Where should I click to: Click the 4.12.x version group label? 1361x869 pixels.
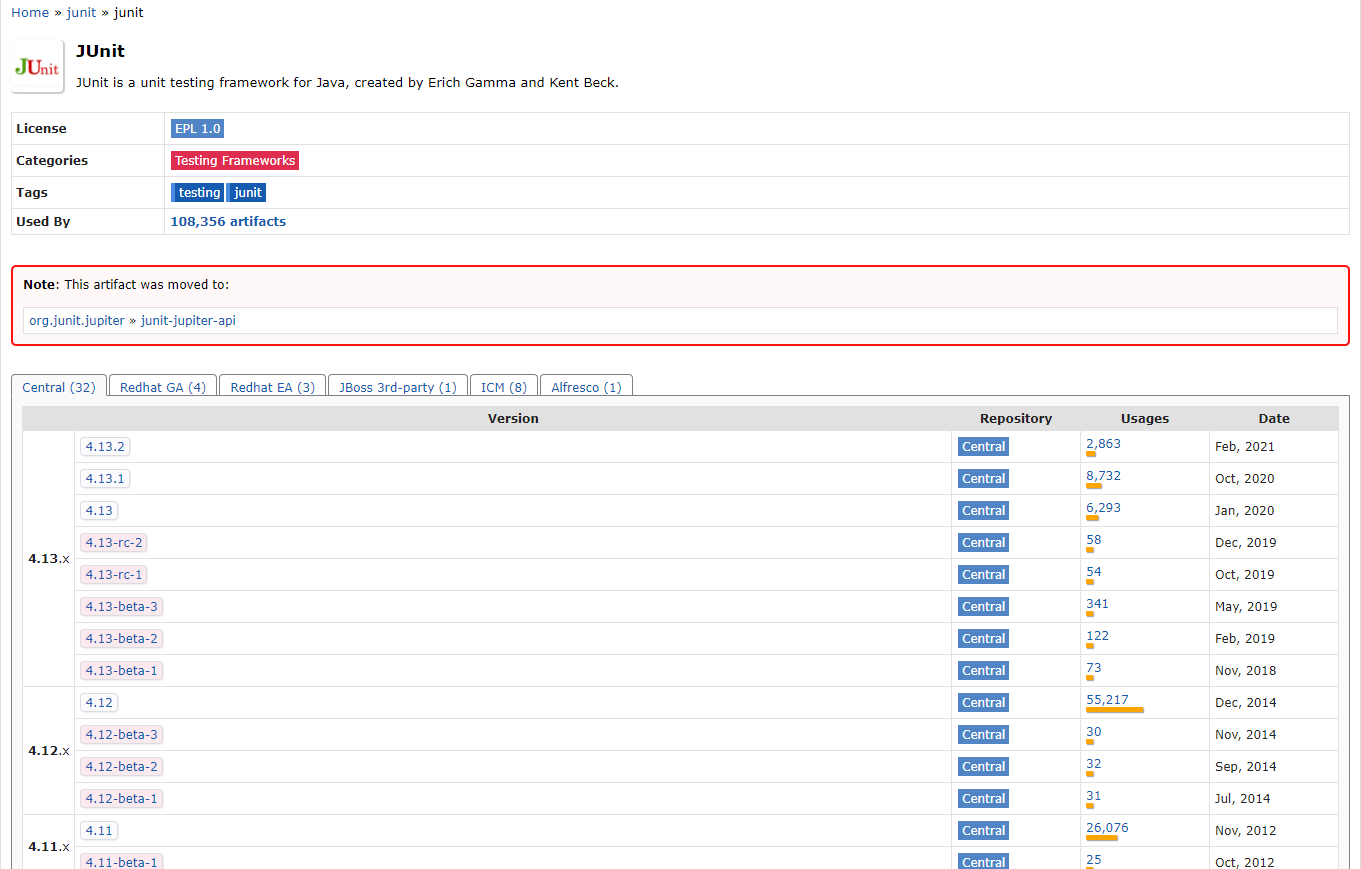click(49, 751)
